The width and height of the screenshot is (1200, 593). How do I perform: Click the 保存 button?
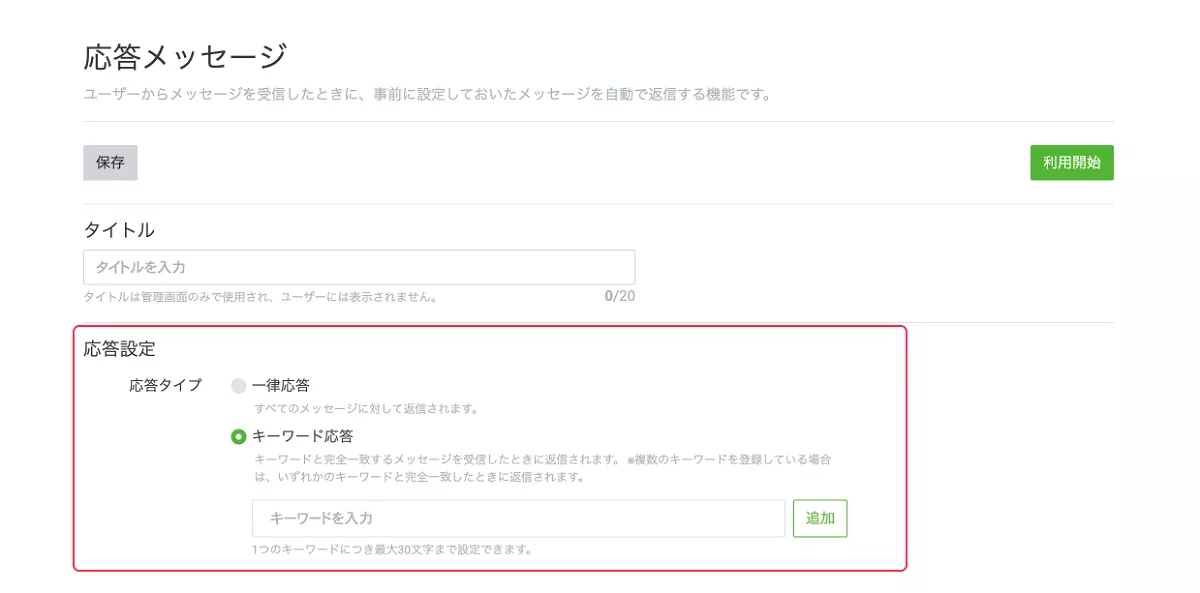(x=110, y=163)
